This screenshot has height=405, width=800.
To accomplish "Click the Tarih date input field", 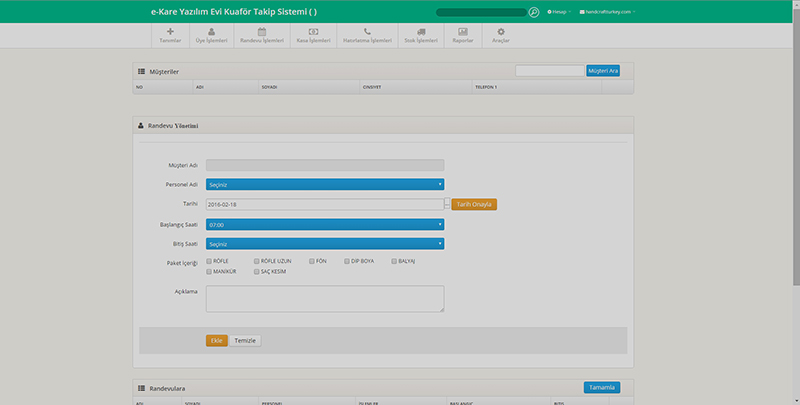I will [325, 205].
